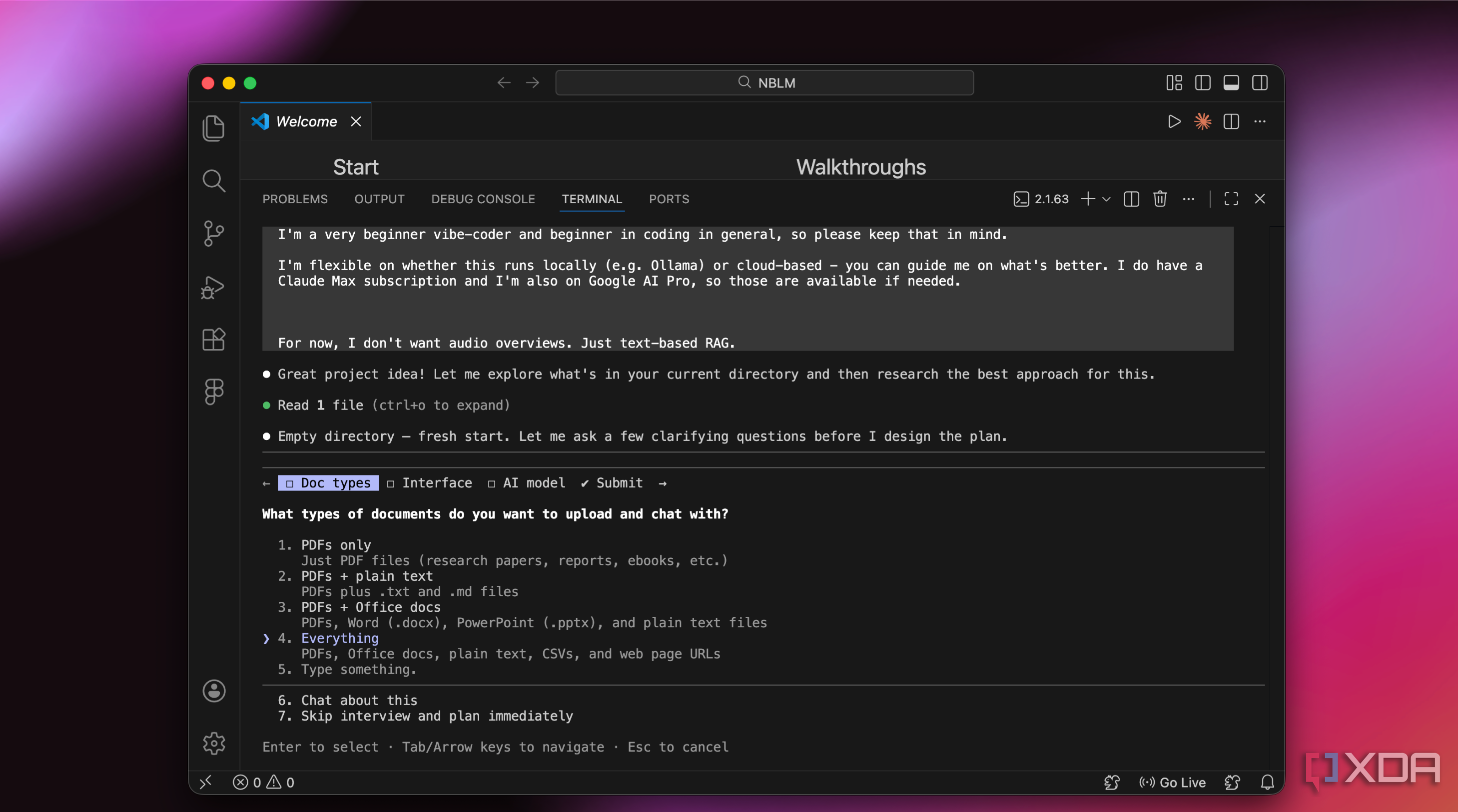Open the Accounts menu icon
This screenshot has height=812, width=1458.
click(213, 691)
